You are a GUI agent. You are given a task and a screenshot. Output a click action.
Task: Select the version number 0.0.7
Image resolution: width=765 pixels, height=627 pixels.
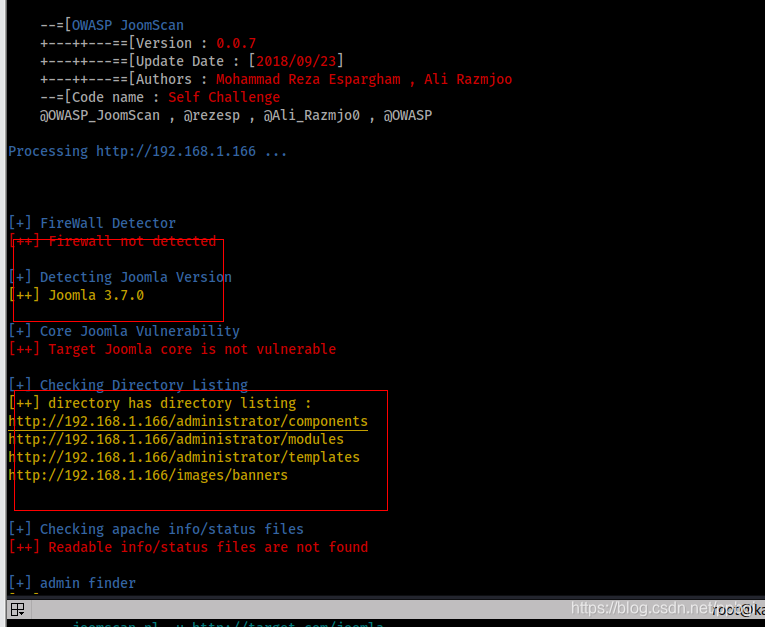(236, 43)
